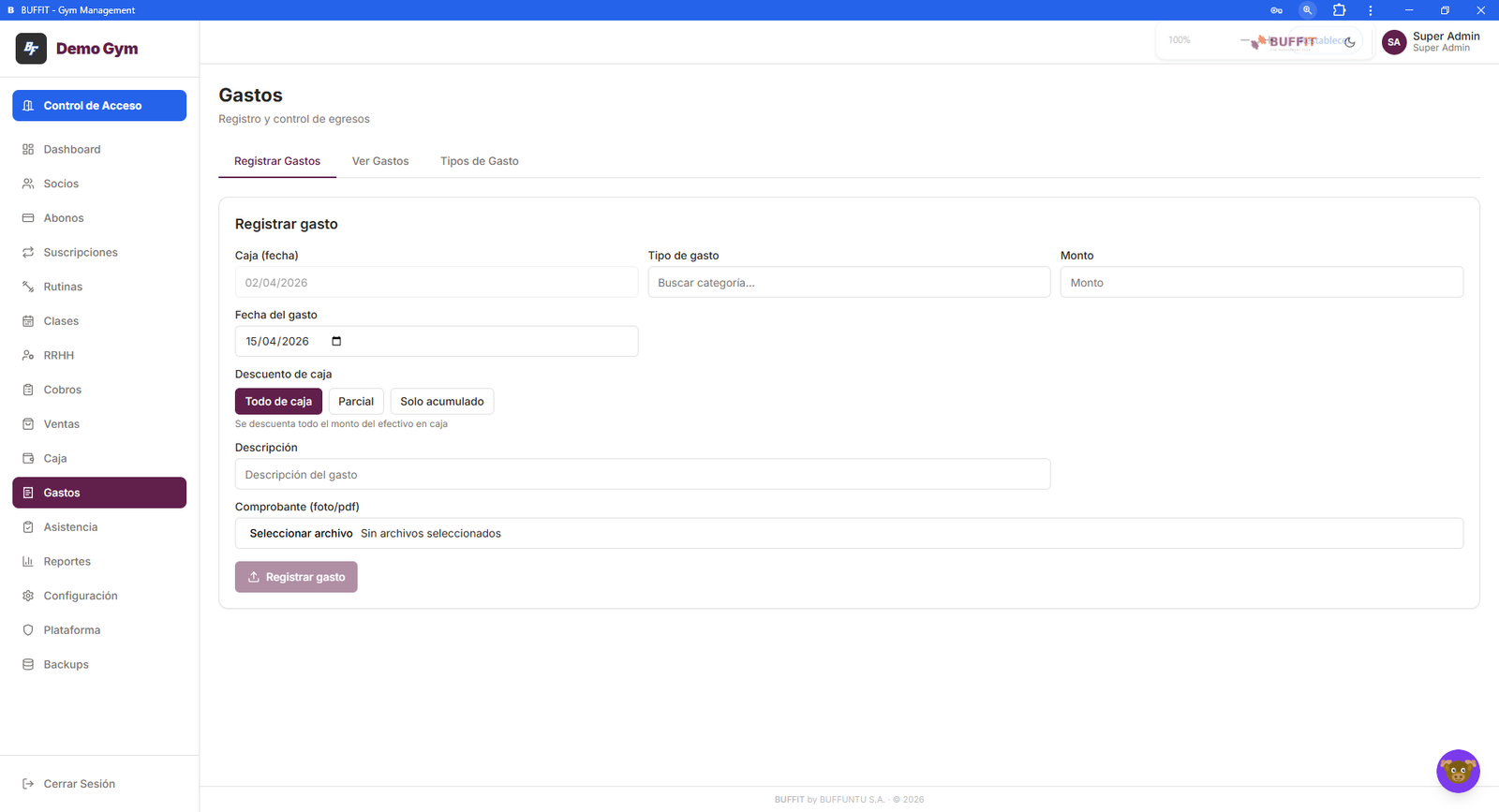Click the Descripción del gasto field
The width and height of the screenshot is (1499, 812).
point(643,474)
